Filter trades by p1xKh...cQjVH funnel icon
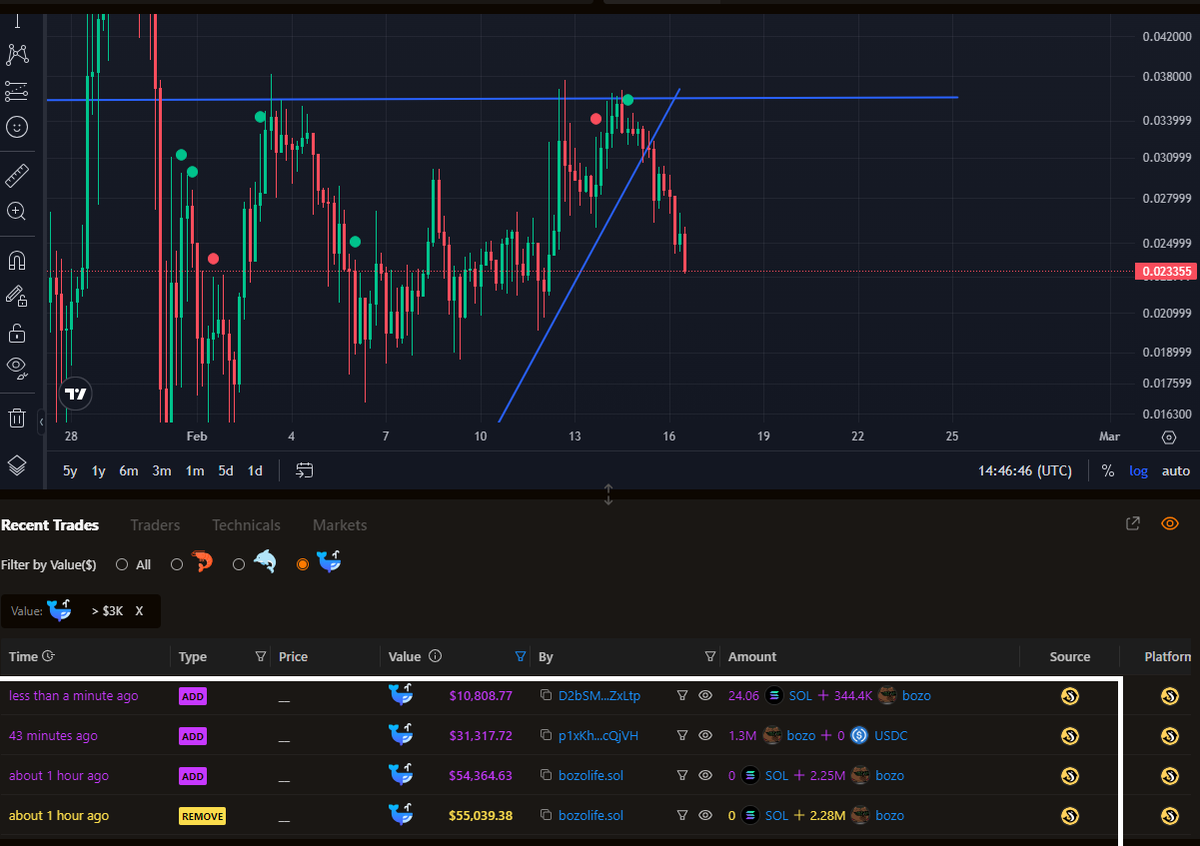The width and height of the screenshot is (1200, 846). pos(683,736)
